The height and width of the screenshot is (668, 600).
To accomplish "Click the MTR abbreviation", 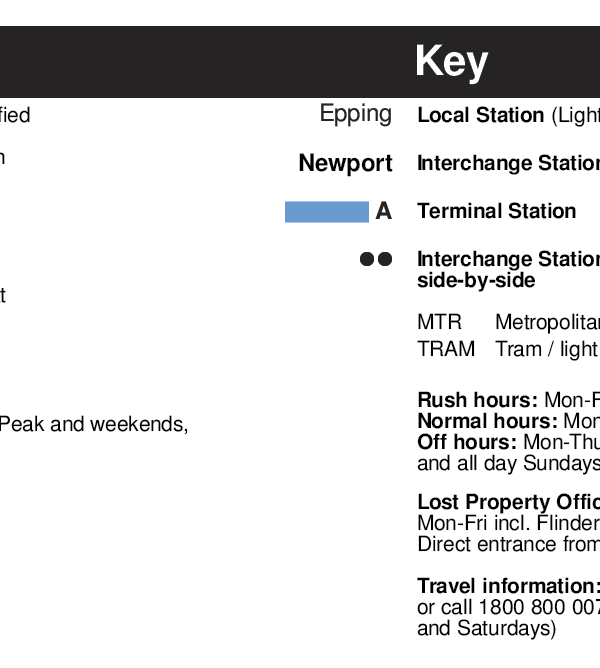I will tap(439, 322).
